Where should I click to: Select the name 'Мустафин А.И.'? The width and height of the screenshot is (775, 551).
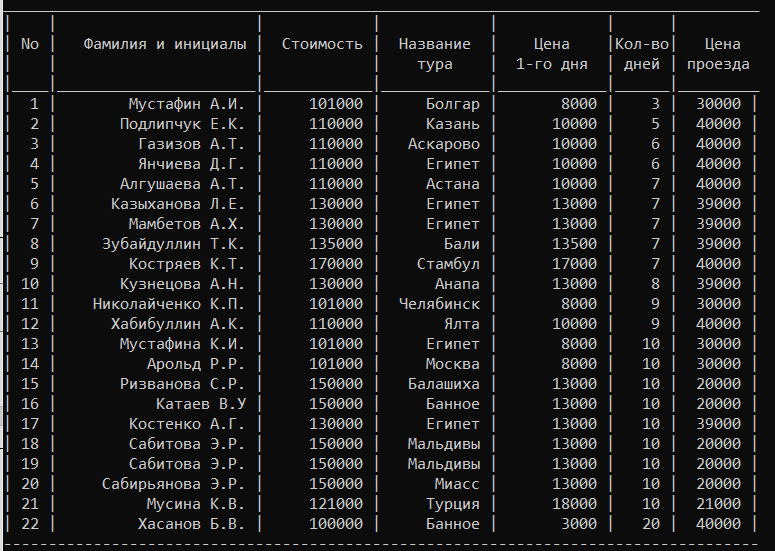point(187,104)
